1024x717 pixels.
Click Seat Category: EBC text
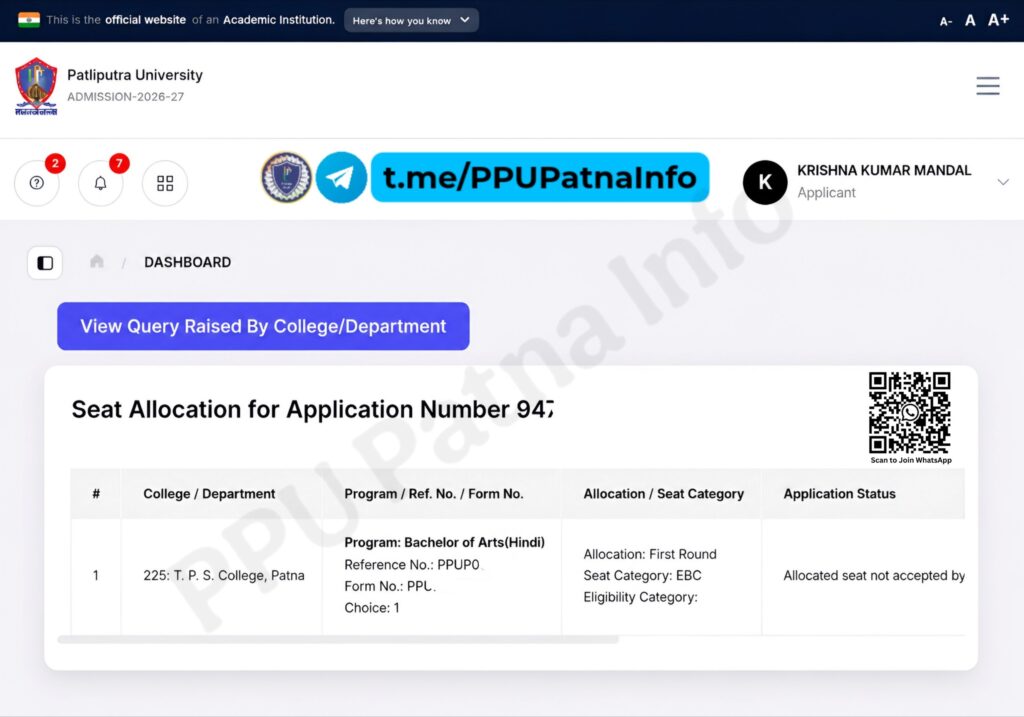(x=642, y=575)
